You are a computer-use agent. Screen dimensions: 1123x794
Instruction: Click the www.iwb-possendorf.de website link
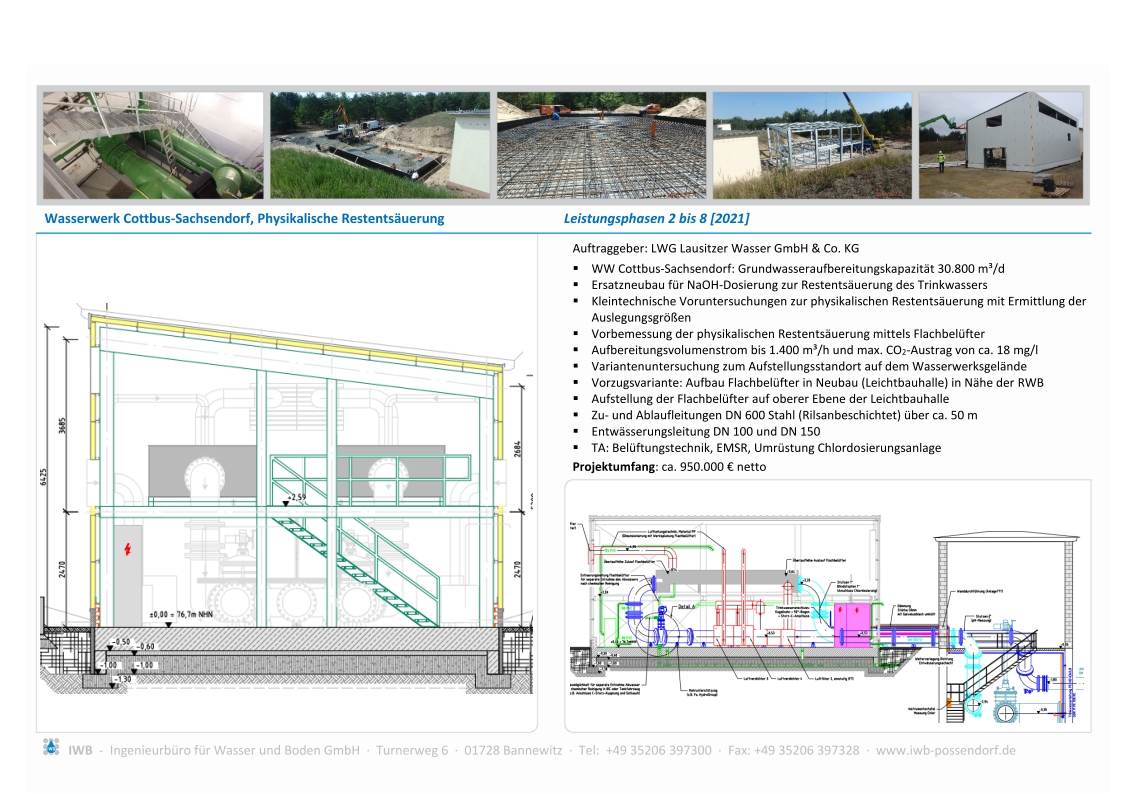pyautogui.click(x=946, y=749)
